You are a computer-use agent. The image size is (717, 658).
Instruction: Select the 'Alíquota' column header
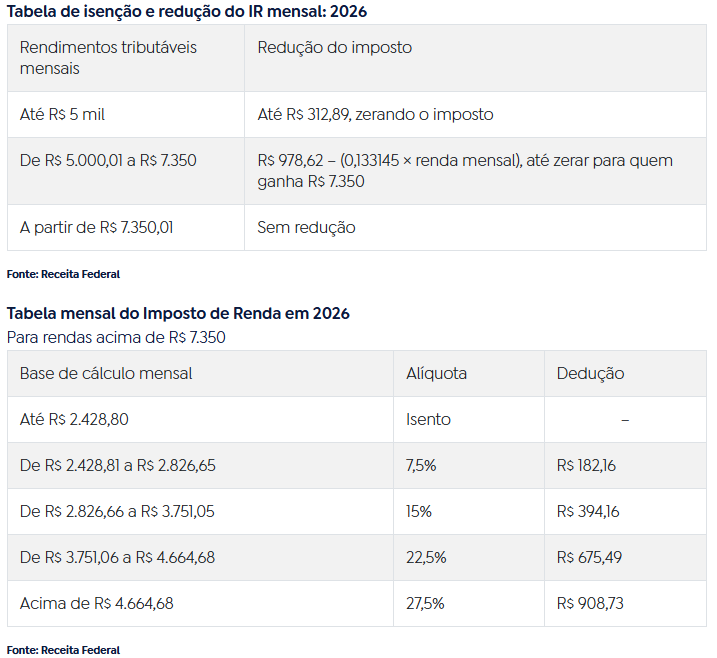[x=436, y=373]
